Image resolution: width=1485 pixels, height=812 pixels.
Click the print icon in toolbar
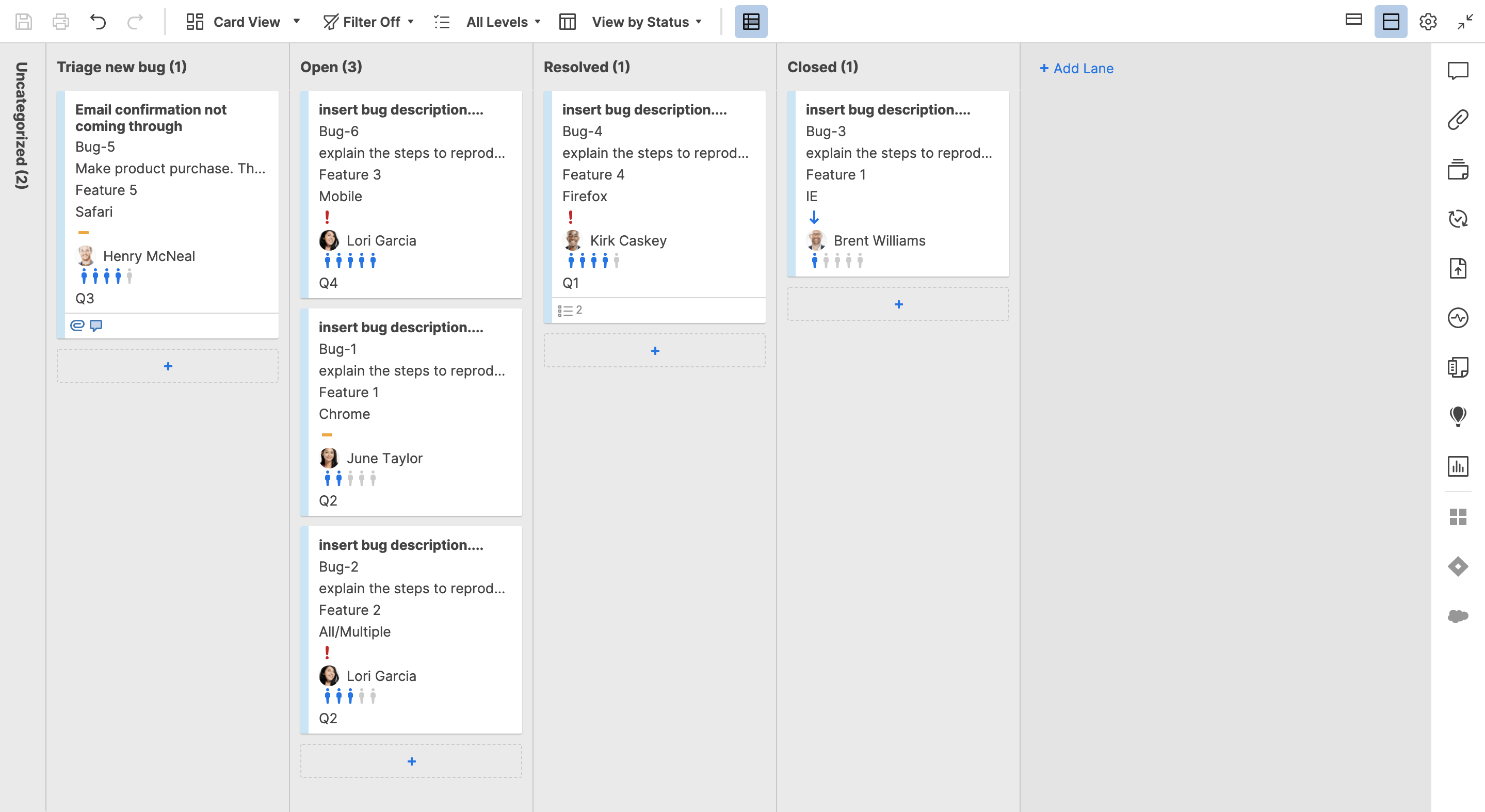click(x=60, y=22)
